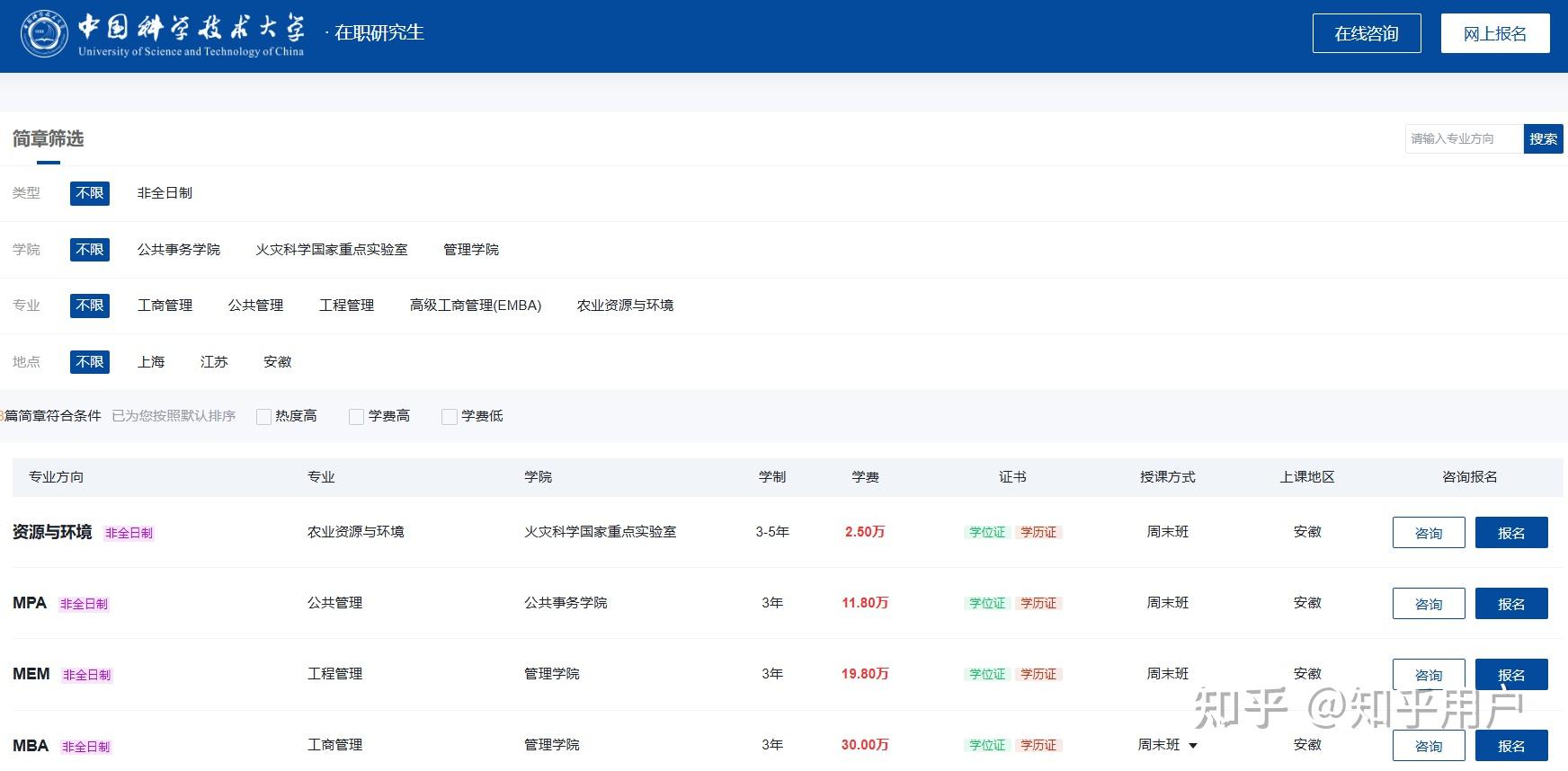Click the 搜索 search button
This screenshot has height=771, width=1568.
click(x=1544, y=138)
